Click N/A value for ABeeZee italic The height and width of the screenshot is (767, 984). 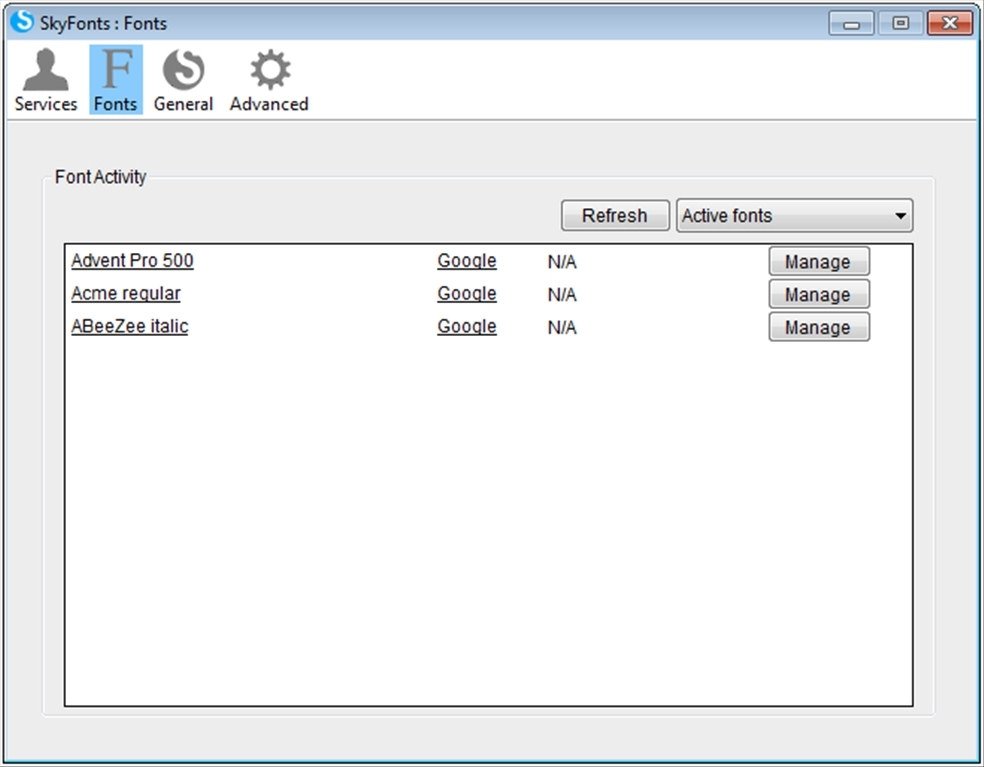562,327
